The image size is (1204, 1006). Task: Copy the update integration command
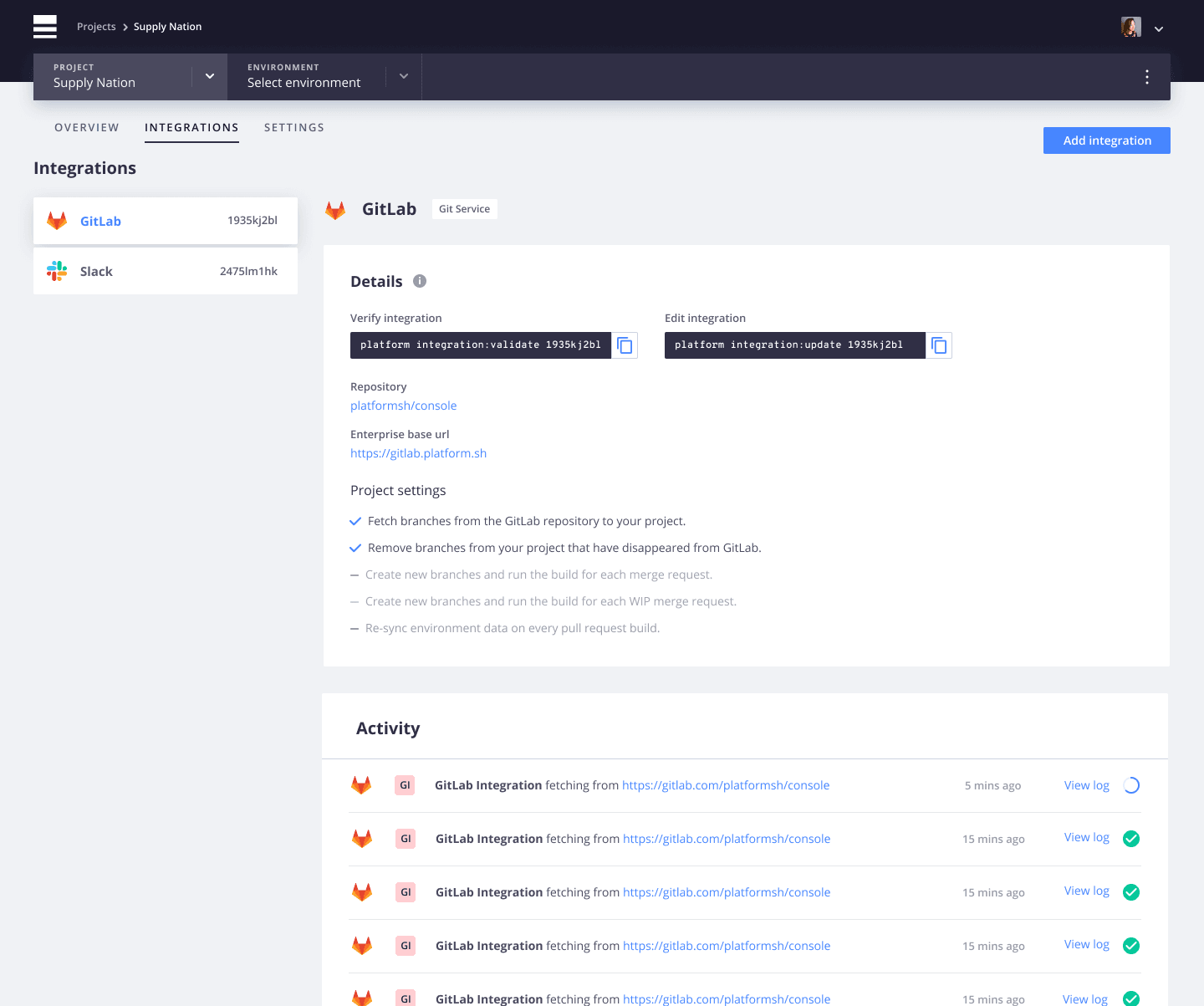point(939,345)
